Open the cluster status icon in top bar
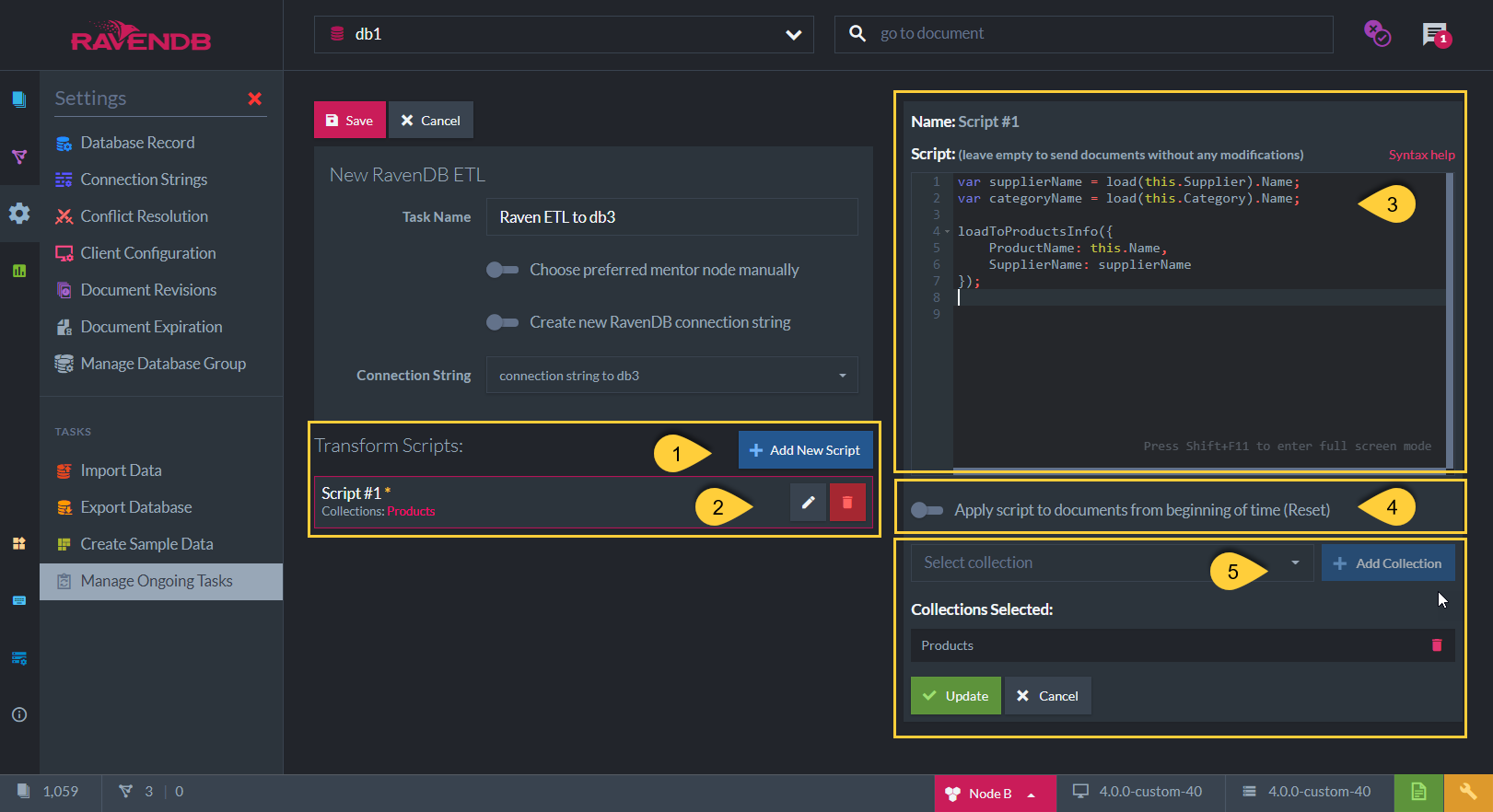The image size is (1493, 812). [1377, 34]
